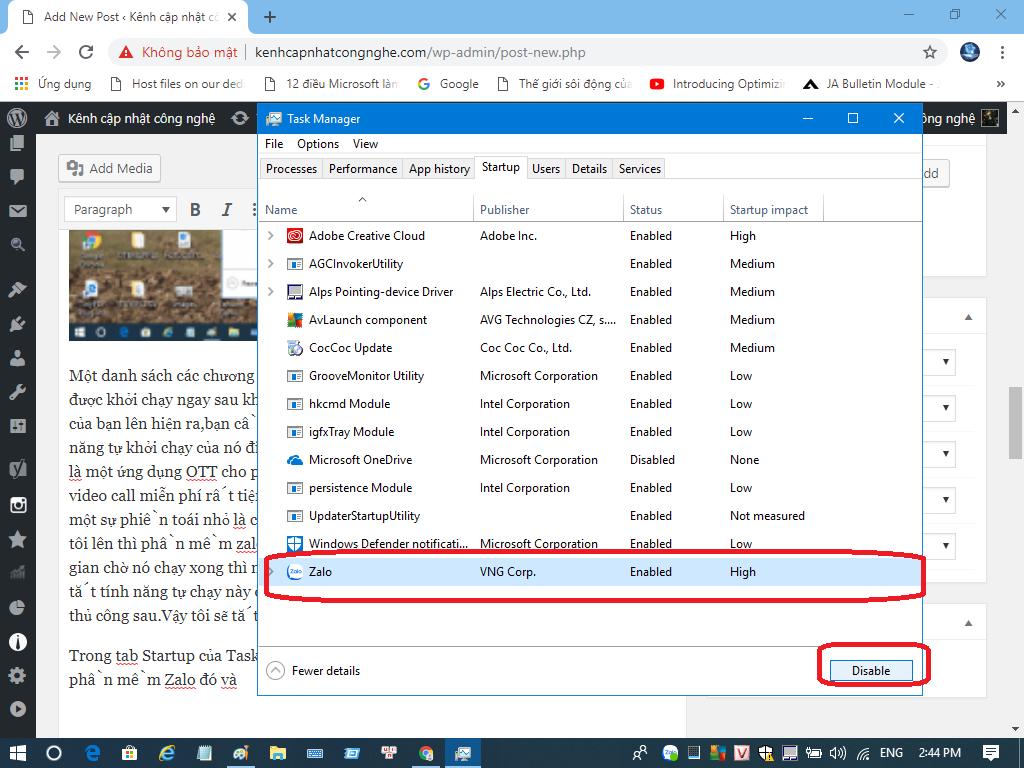Viewport: 1024px width, 768px height.
Task: Click the Add Media button
Action: [110, 168]
